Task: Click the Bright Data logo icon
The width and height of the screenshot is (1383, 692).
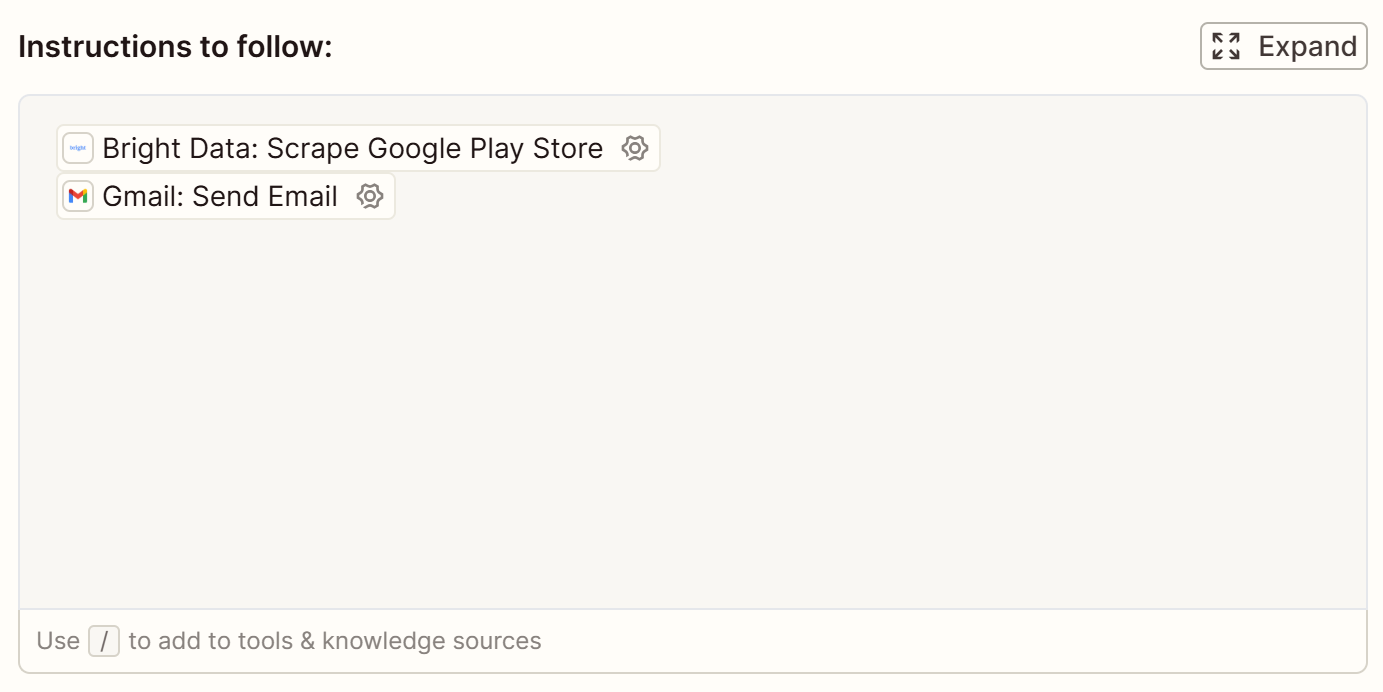Action: 77,147
